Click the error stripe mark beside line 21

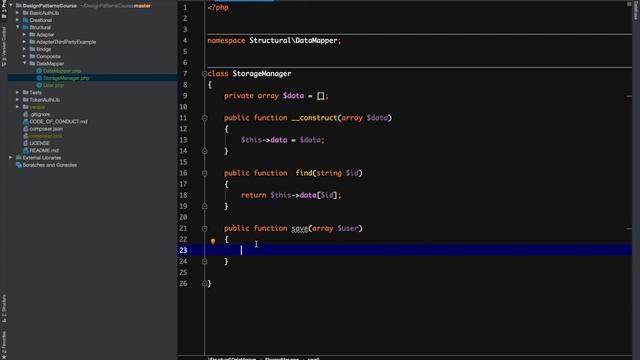click(629, 229)
